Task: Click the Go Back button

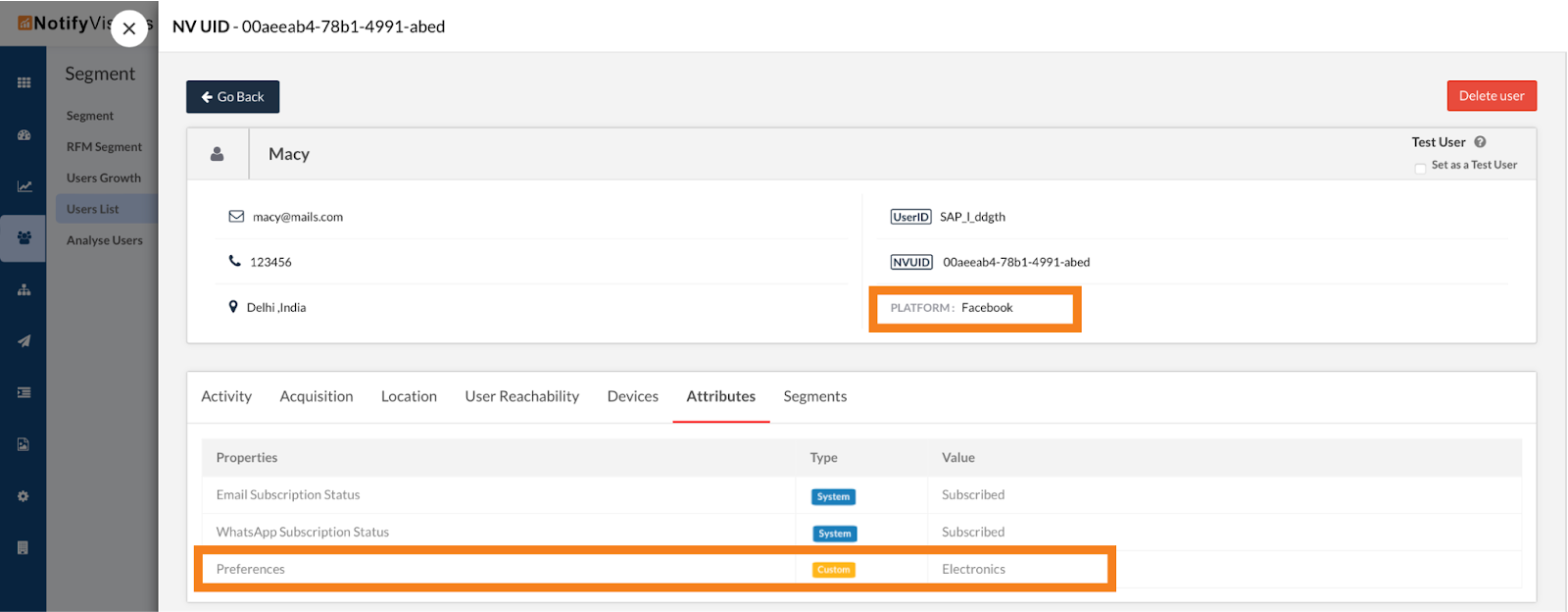Action: pos(233,97)
